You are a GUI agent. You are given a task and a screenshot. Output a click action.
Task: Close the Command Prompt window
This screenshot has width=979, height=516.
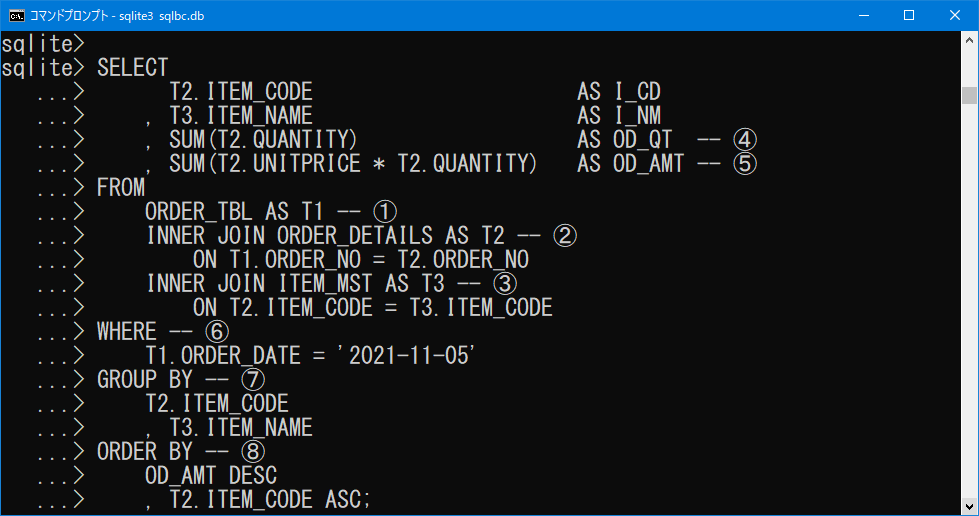(955, 16)
